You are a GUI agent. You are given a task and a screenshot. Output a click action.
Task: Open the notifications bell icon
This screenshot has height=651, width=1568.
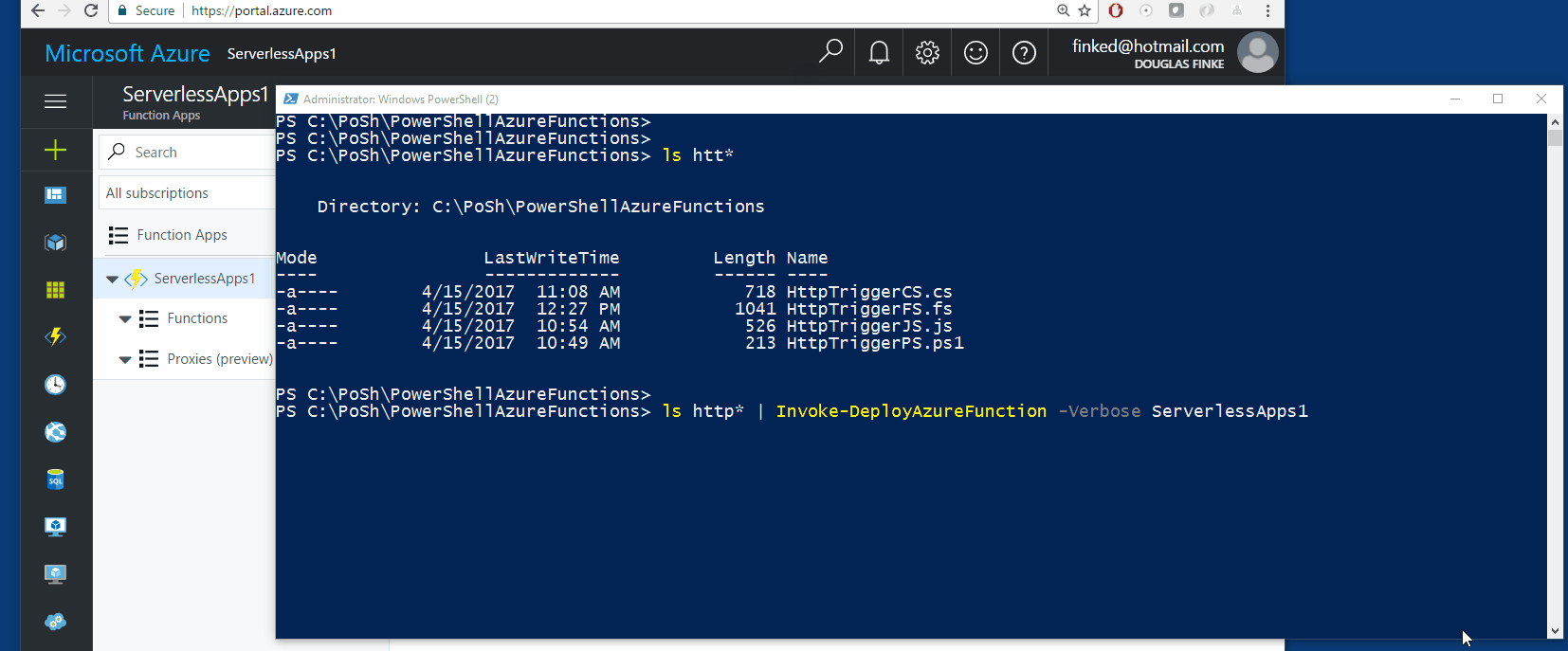click(x=879, y=52)
